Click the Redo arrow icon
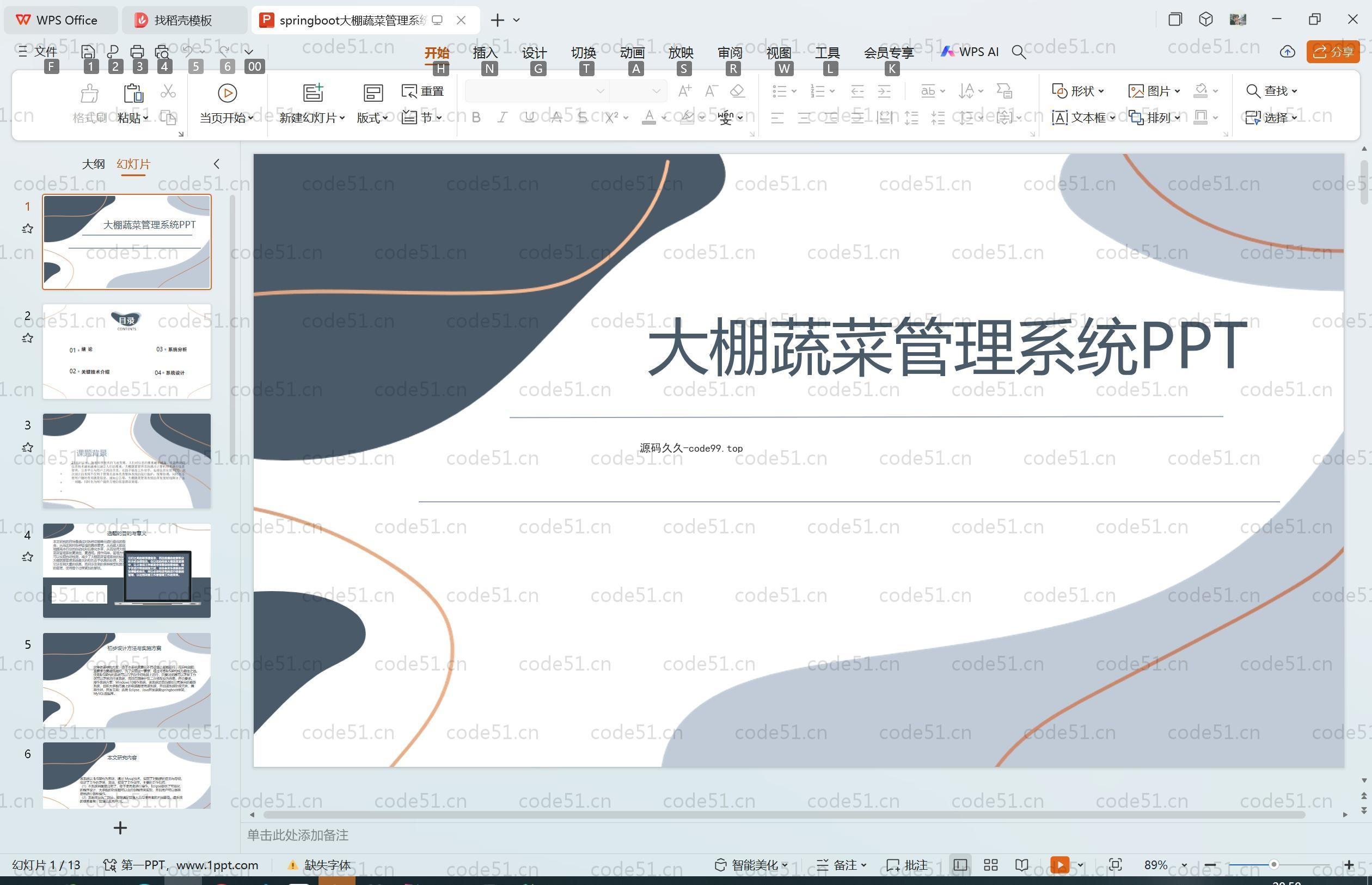The height and width of the screenshot is (885, 1372). click(x=224, y=51)
